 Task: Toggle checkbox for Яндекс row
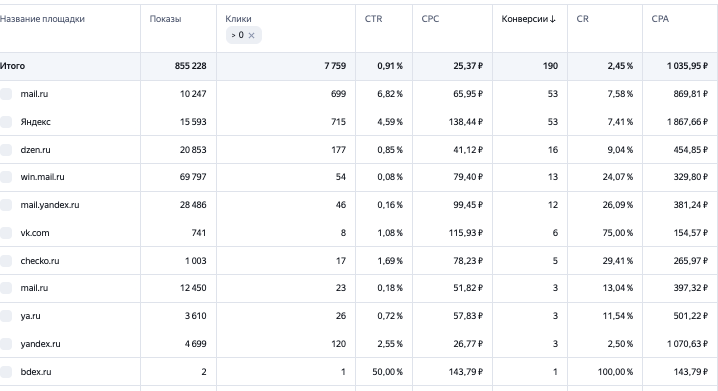click(x=6, y=122)
